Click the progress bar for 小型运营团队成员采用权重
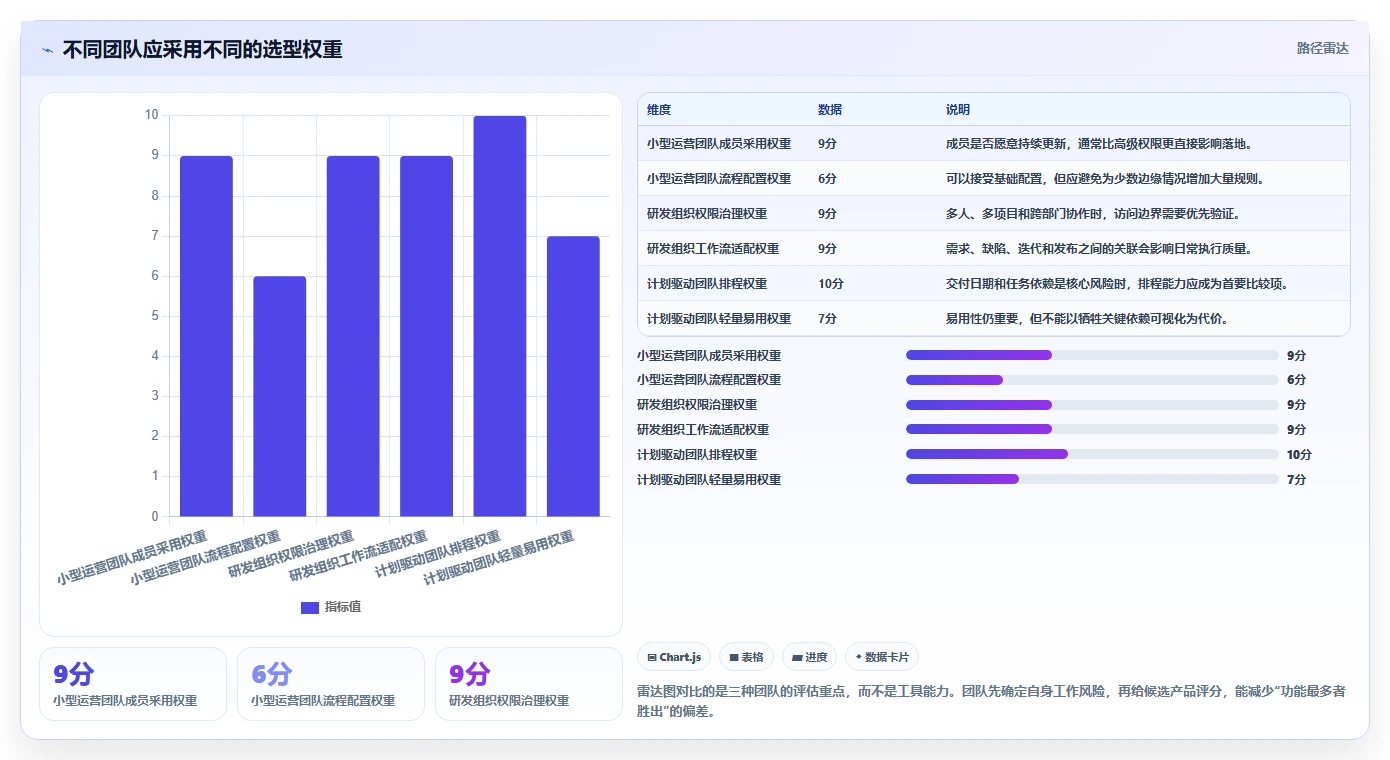 click(x=1092, y=355)
